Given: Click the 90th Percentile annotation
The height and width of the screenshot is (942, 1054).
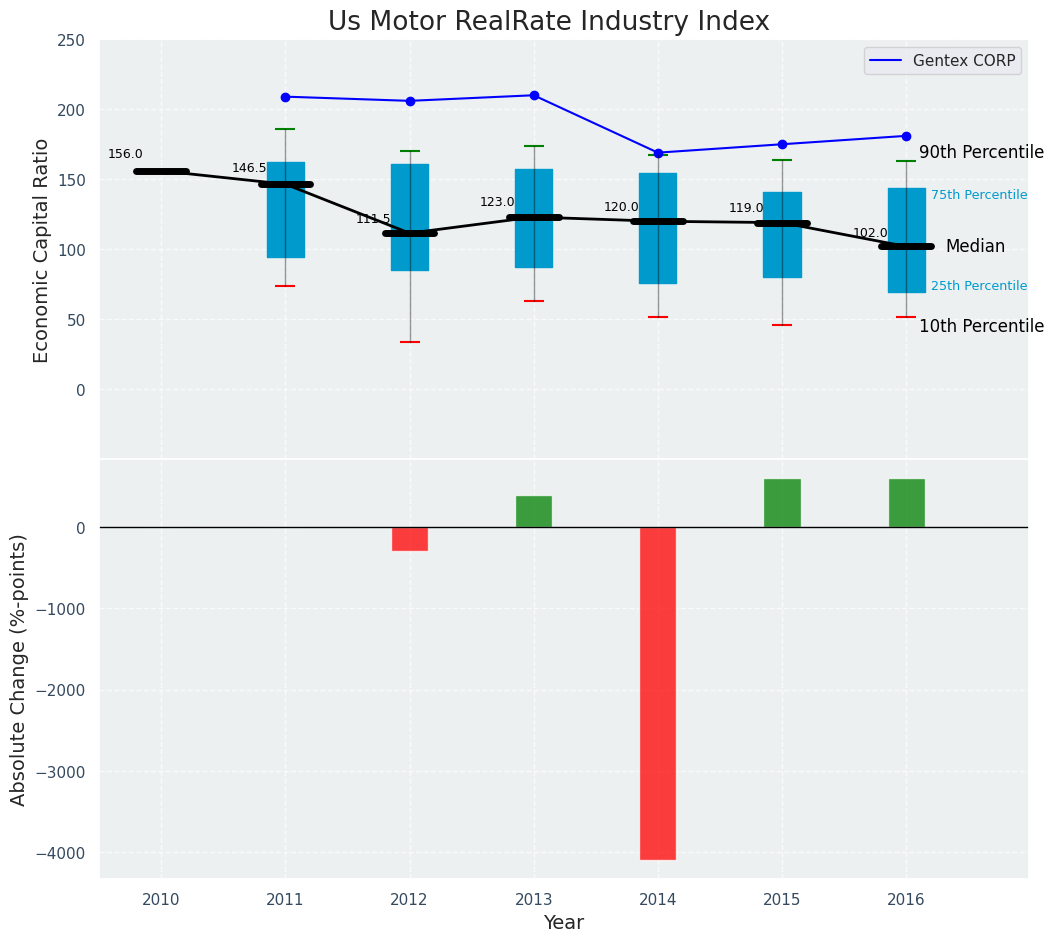Looking at the screenshot, I should (980, 153).
